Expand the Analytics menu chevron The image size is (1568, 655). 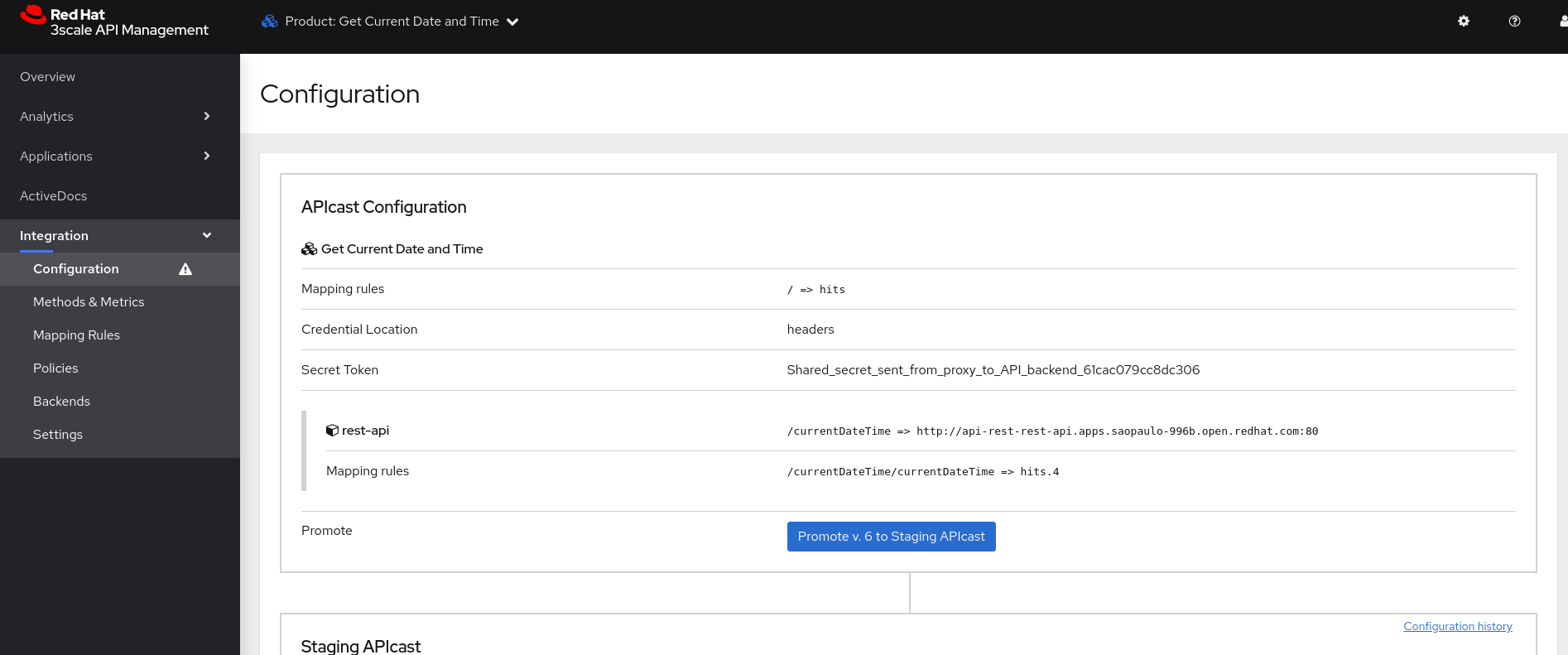[x=207, y=116]
